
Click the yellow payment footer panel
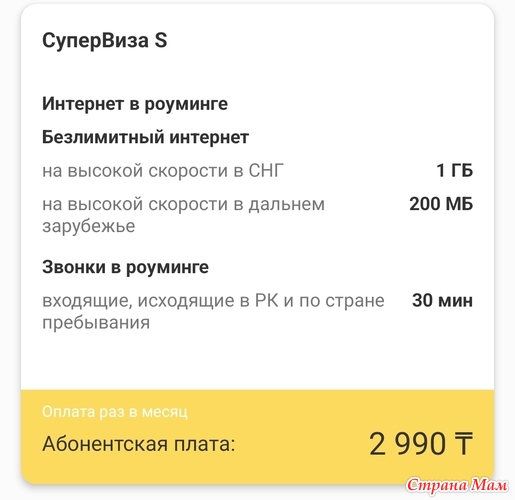pyautogui.click(x=257, y=437)
